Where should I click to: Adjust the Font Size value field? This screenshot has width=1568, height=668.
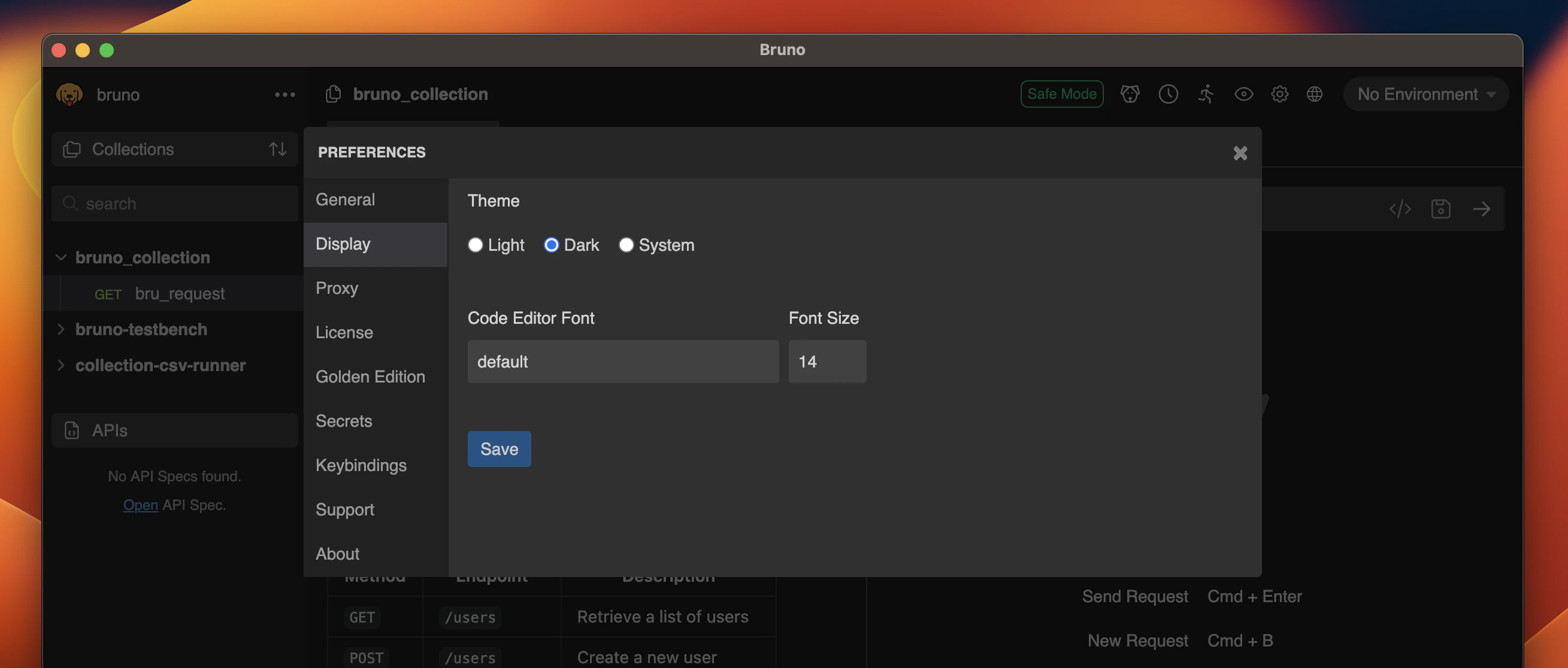click(x=827, y=361)
